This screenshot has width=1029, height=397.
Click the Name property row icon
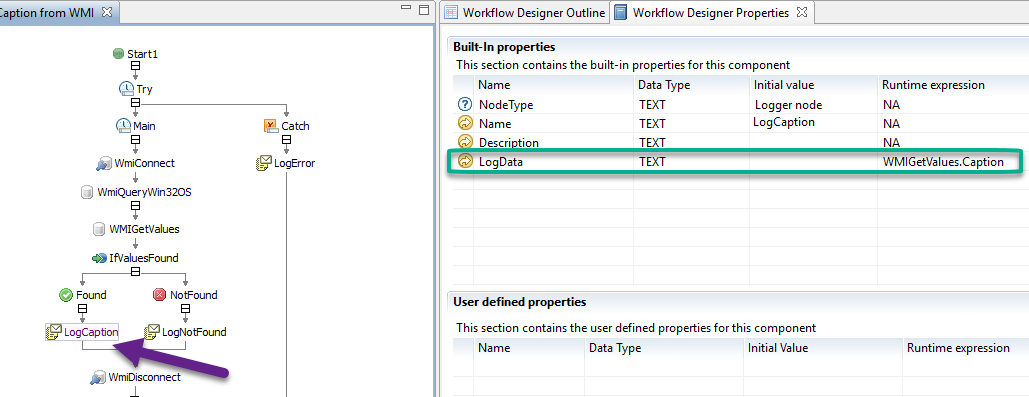[x=465, y=123]
